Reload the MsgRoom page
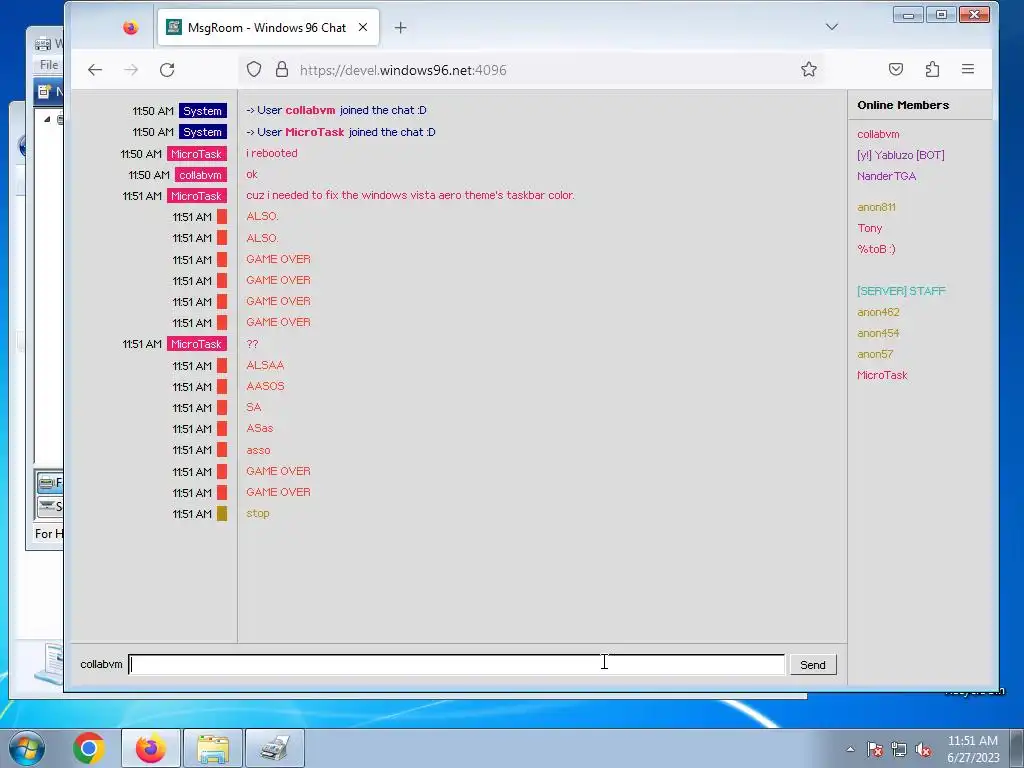The width and height of the screenshot is (1024, 768). coord(167,70)
